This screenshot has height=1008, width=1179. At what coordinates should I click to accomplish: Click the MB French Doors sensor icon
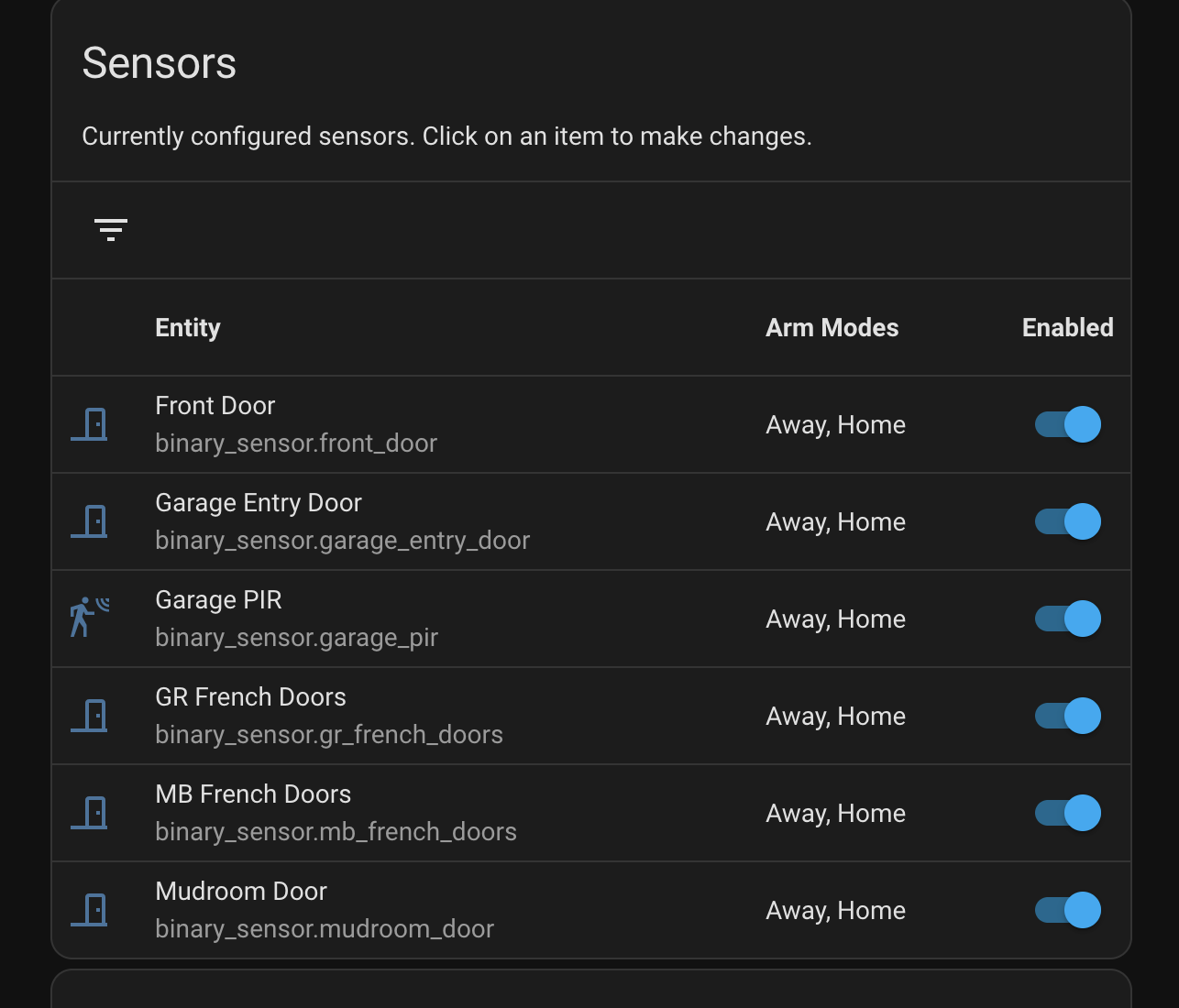click(x=89, y=813)
